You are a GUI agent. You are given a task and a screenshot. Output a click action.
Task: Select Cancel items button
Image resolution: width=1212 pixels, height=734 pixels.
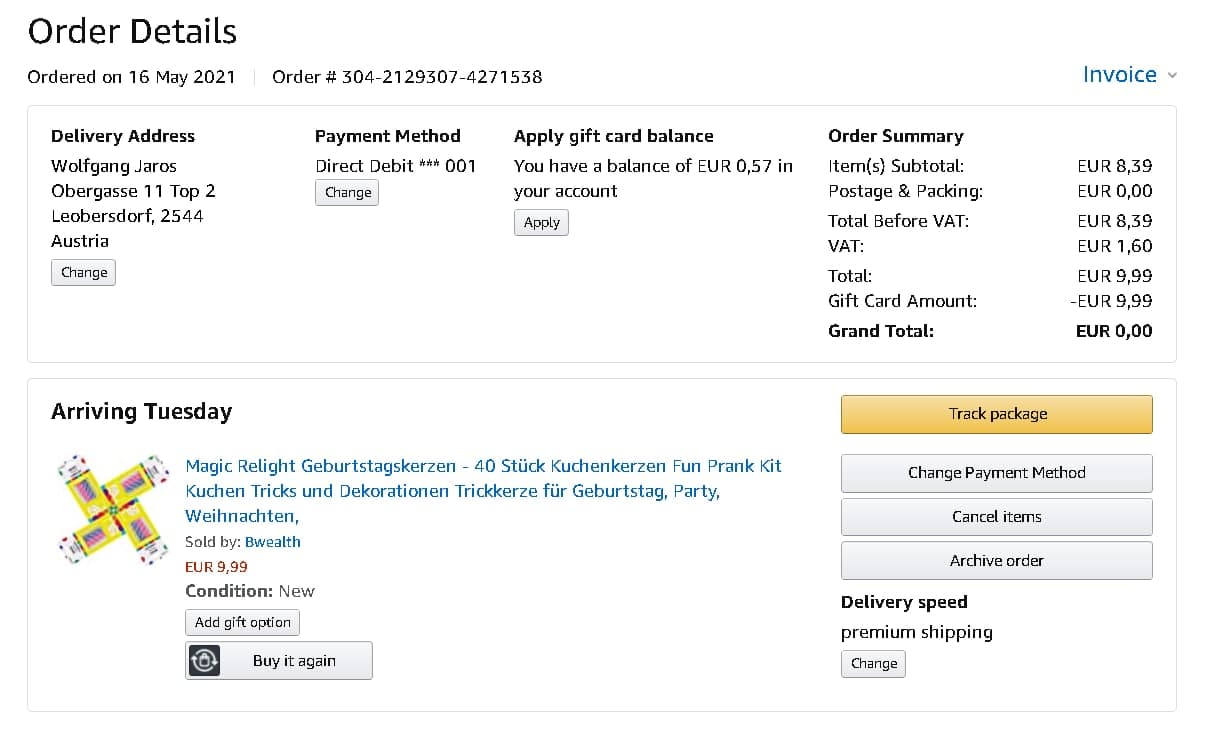(x=996, y=517)
